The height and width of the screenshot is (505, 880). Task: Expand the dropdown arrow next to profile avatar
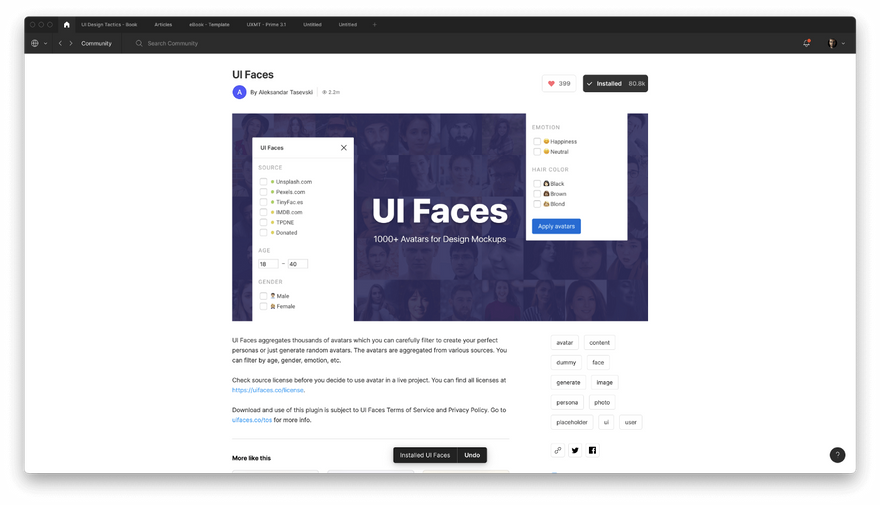point(843,43)
